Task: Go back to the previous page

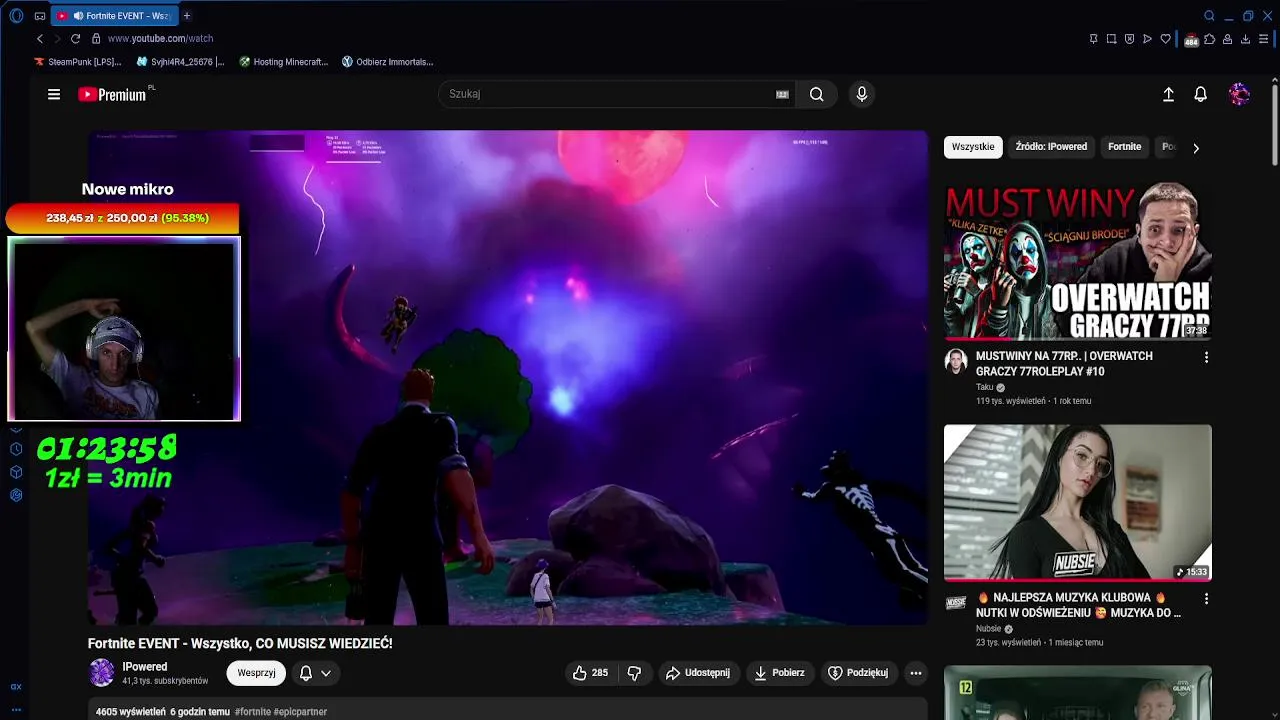Action: pos(40,39)
